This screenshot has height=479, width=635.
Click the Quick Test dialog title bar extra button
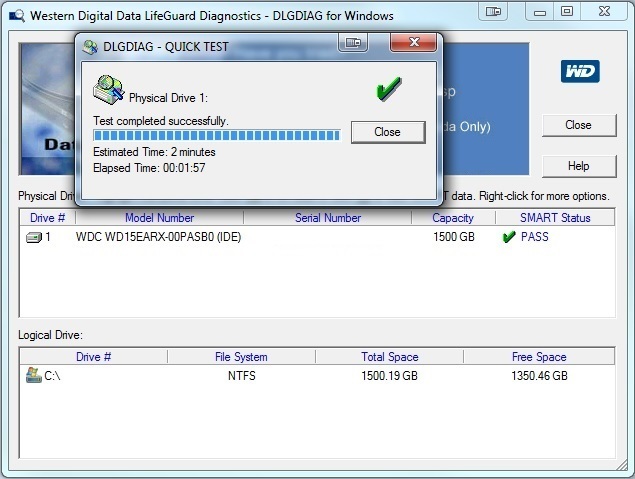coord(353,42)
